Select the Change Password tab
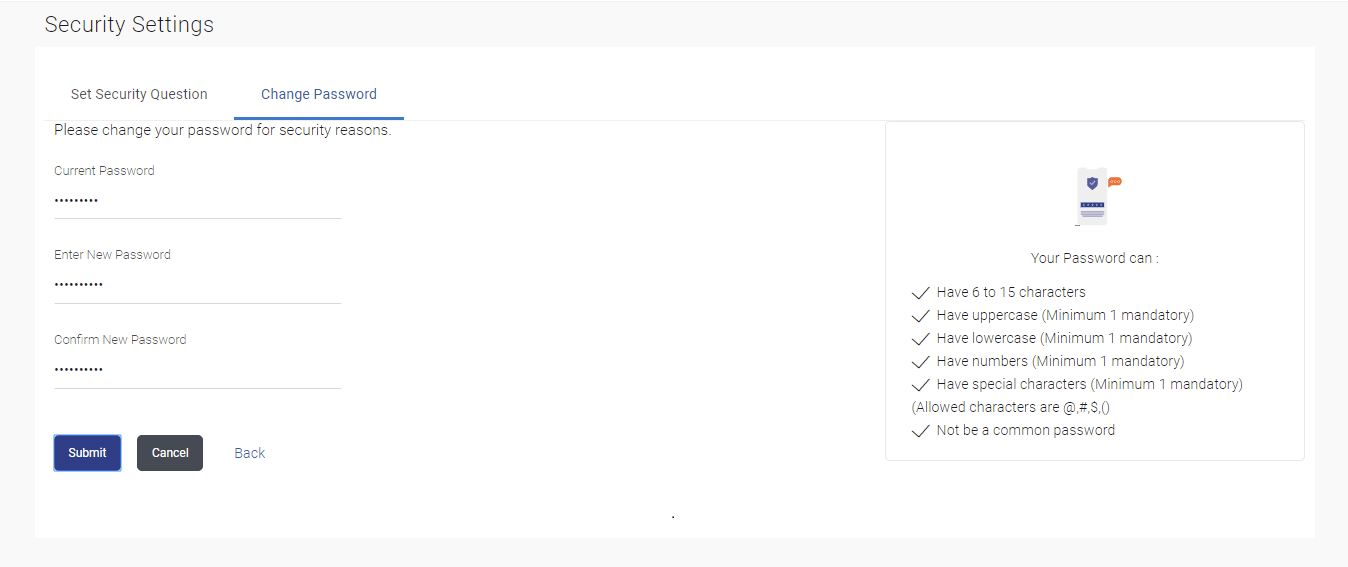The image size is (1348, 567). click(x=319, y=94)
